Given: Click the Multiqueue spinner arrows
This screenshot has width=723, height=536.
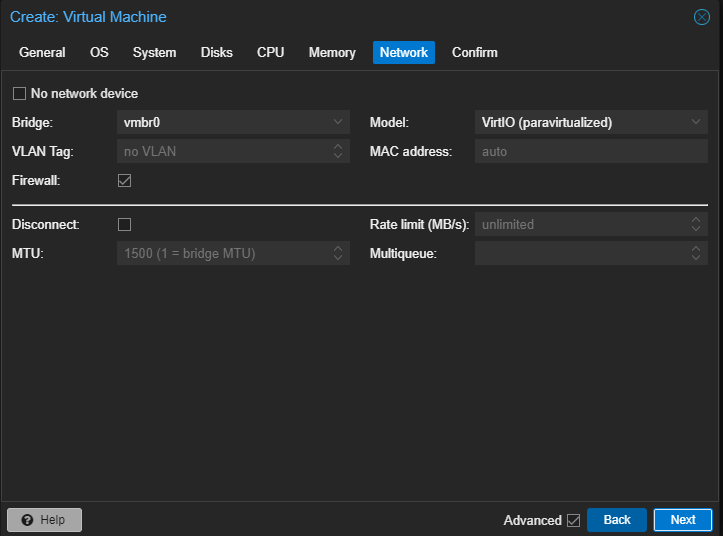Looking at the screenshot, I should (x=696, y=254).
